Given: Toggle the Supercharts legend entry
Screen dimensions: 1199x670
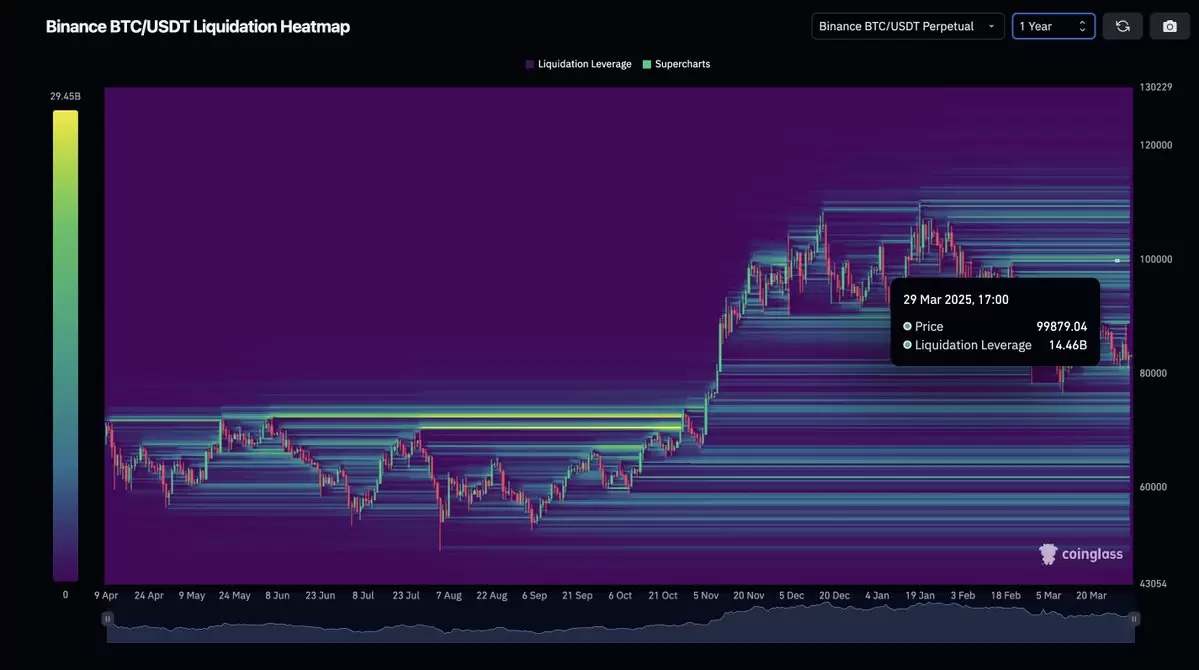Looking at the screenshot, I should click(x=676, y=64).
